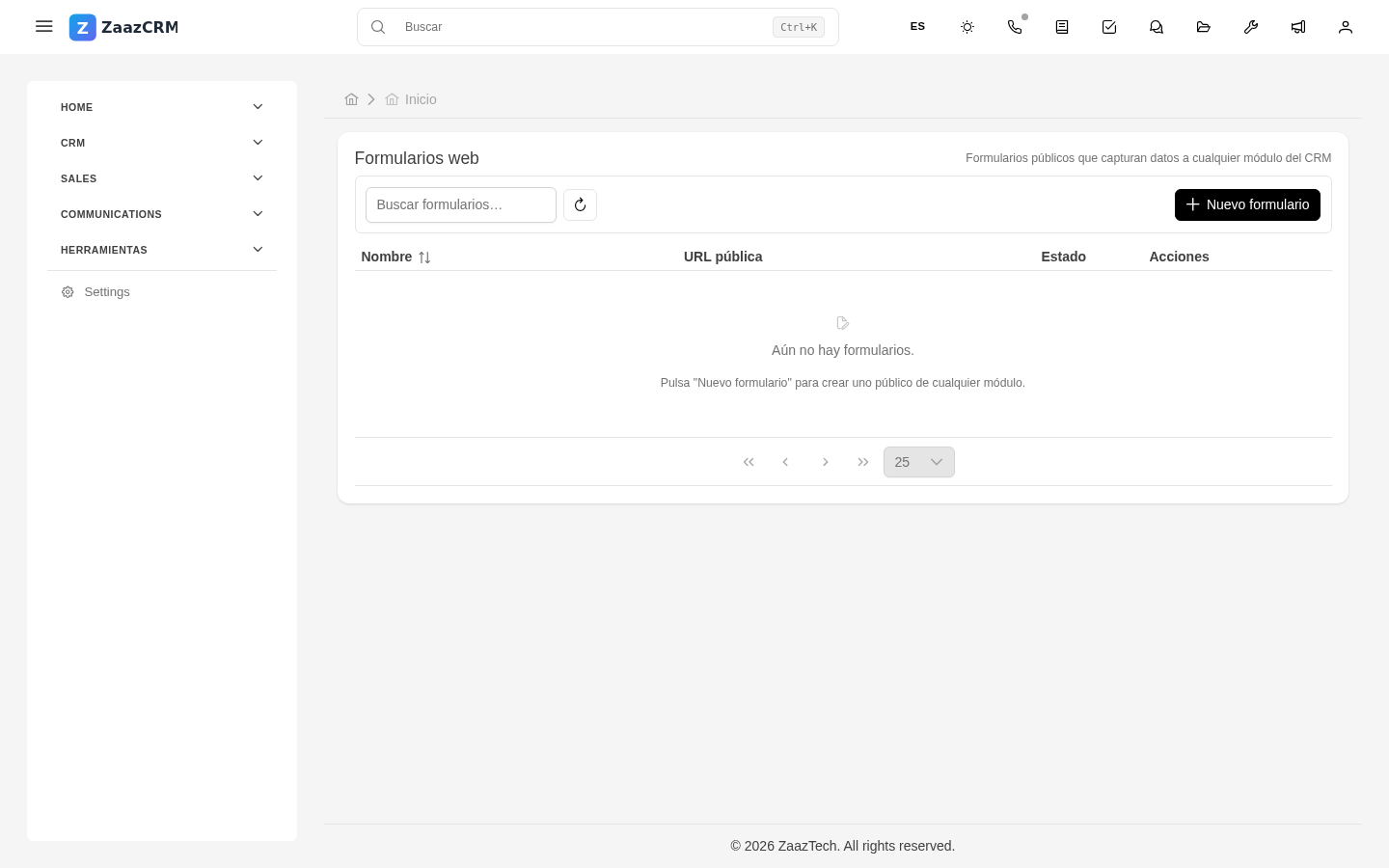Viewport: 1389px width, 868px height.
Task: Click the Acciones column header
Action: pyautogui.click(x=1179, y=257)
